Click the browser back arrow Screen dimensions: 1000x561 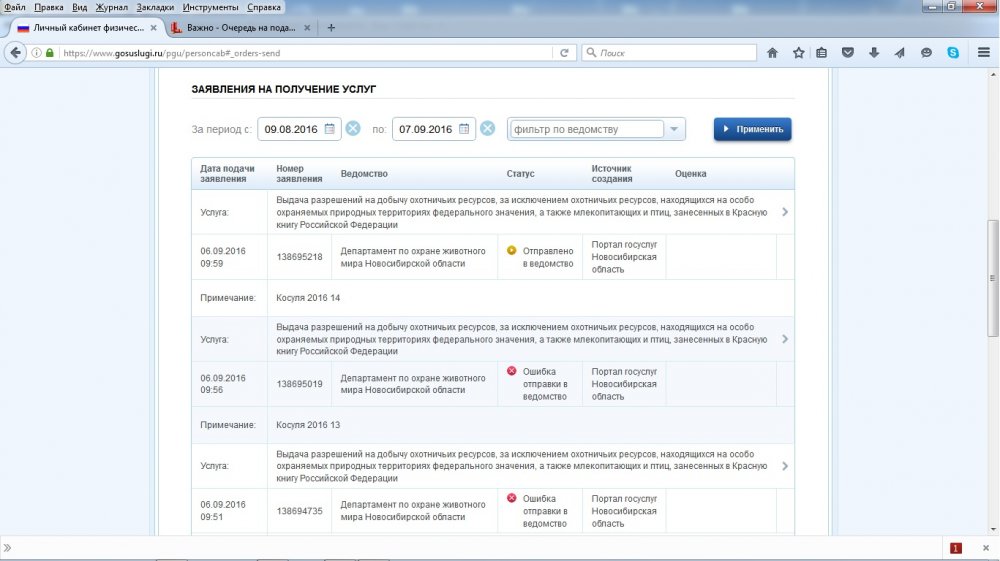tap(16, 53)
